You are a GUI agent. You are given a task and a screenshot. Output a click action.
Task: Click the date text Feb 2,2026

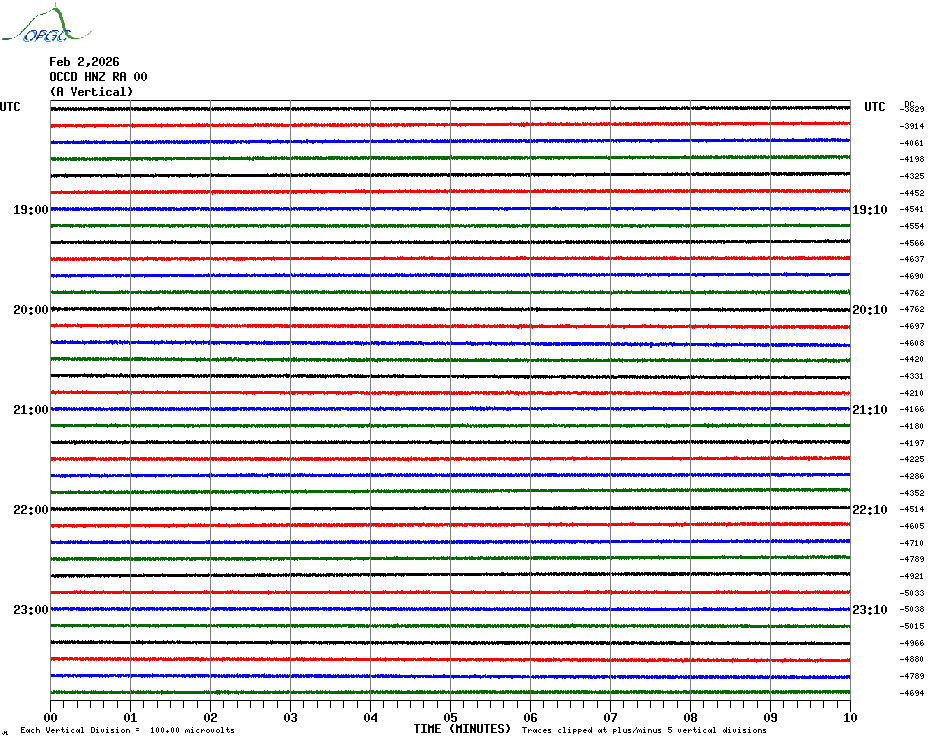(84, 62)
